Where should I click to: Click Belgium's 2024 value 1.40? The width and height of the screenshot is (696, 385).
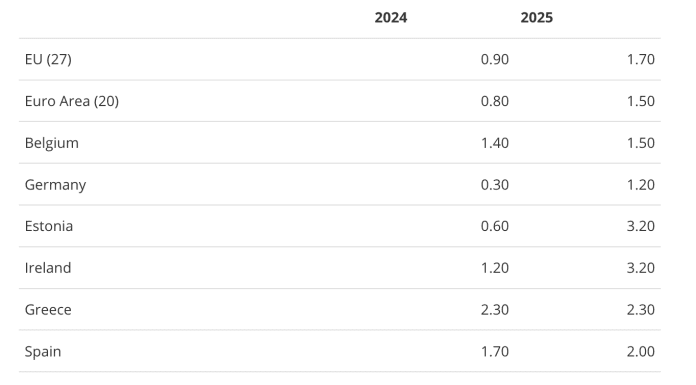pyautogui.click(x=495, y=143)
